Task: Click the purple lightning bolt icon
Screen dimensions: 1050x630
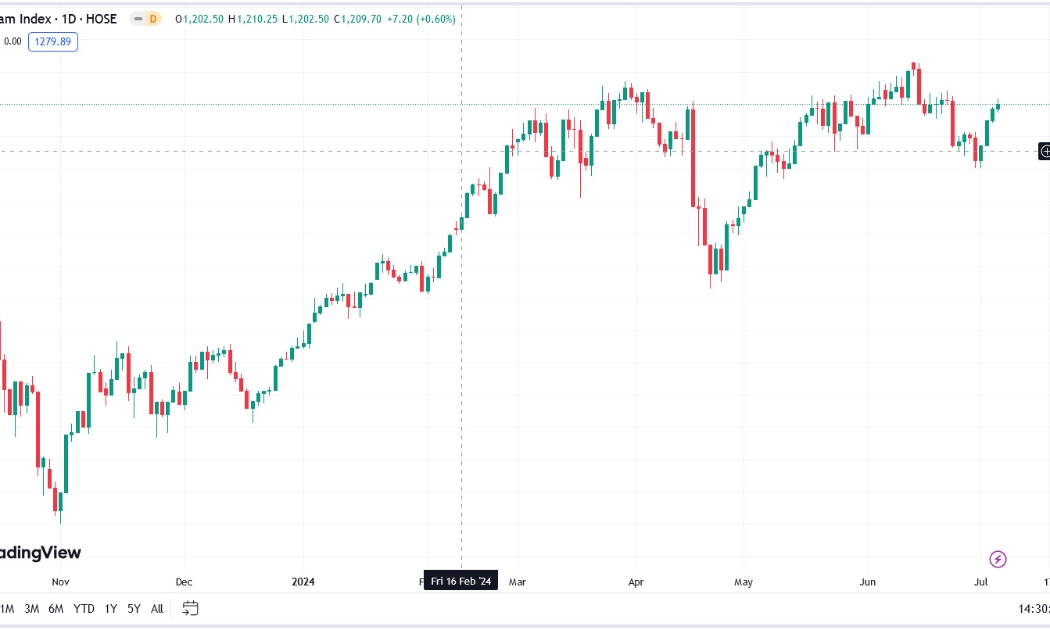Action: coord(997,559)
